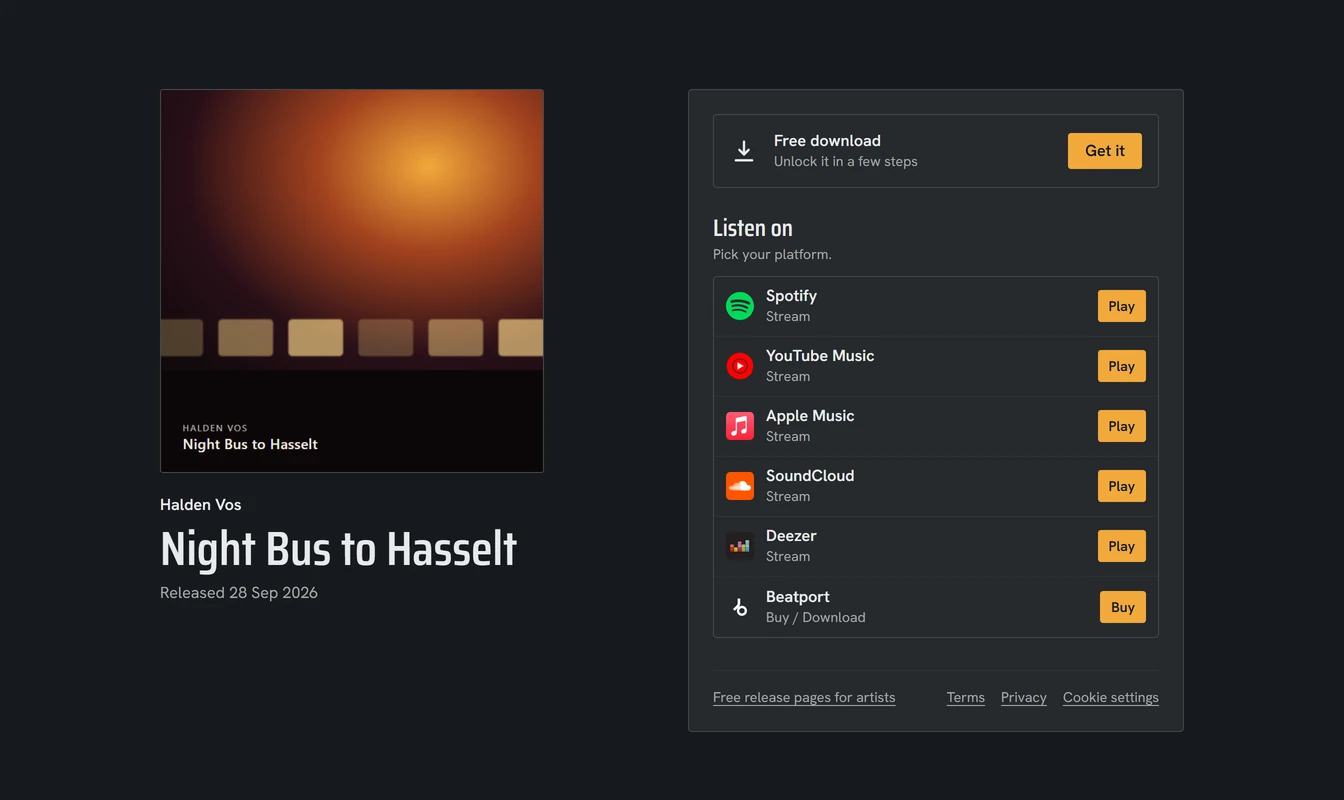Play on Apple Music
Viewport: 1344px width, 800px height.
click(1122, 426)
